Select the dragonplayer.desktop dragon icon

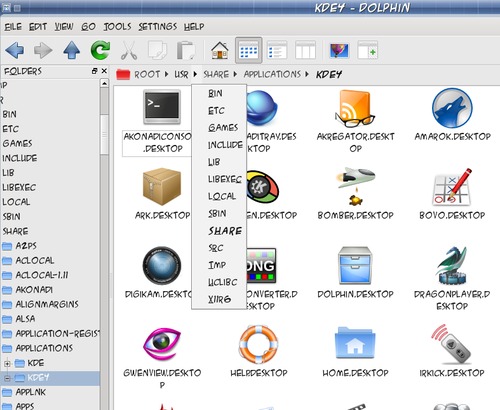pos(452,265)
